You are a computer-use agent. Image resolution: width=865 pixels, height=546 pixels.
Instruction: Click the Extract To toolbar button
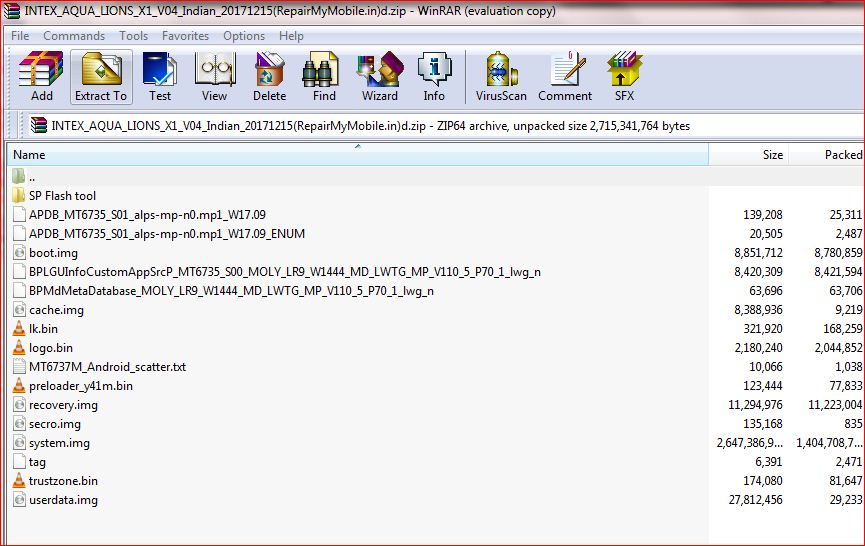[x=101, y=76]
